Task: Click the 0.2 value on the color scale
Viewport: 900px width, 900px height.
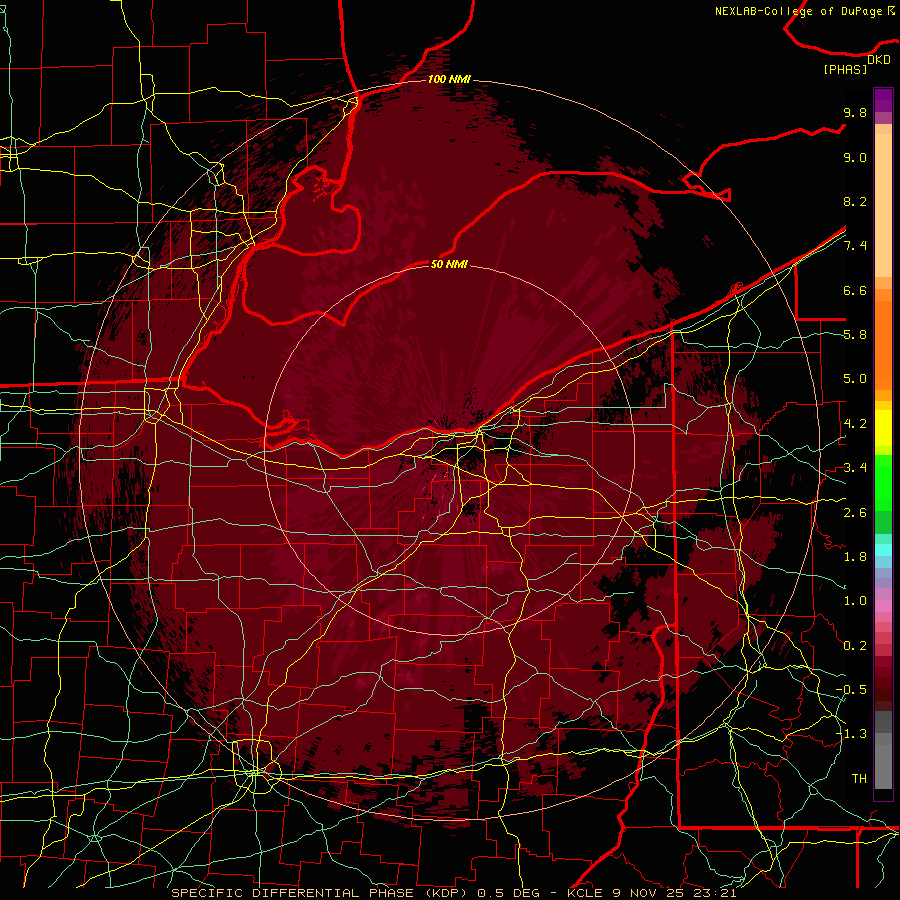Action: point(855,646)
